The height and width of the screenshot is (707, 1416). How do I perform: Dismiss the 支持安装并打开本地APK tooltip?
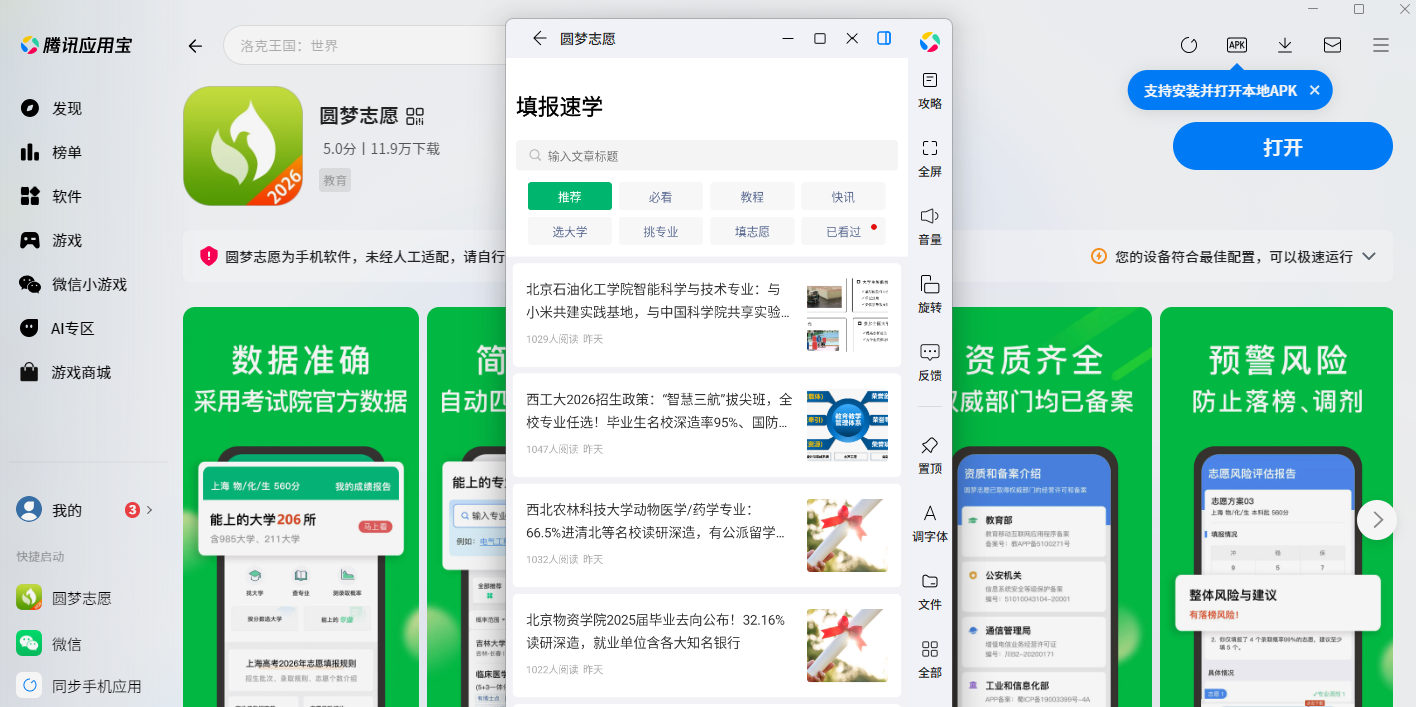[1314, 90]
